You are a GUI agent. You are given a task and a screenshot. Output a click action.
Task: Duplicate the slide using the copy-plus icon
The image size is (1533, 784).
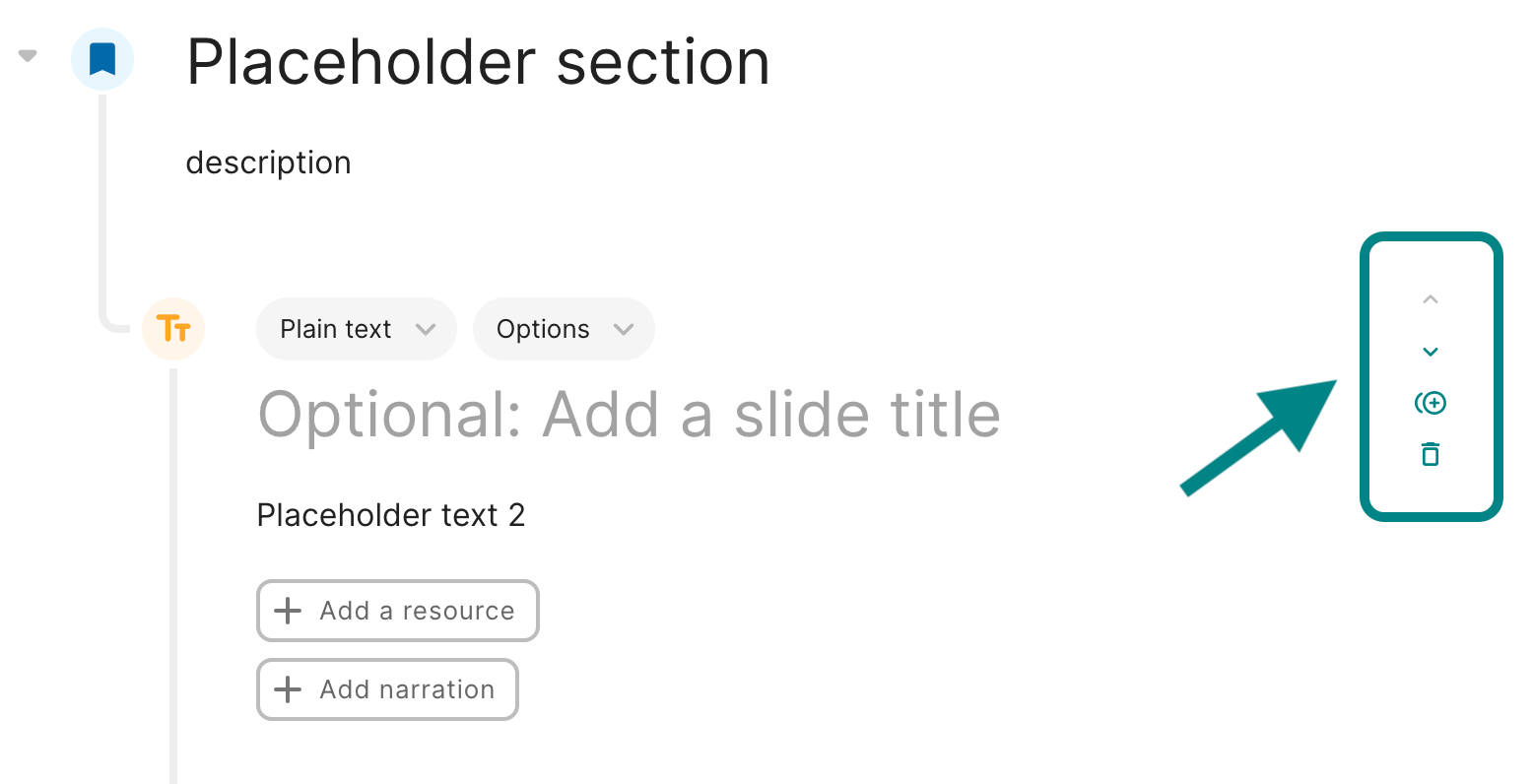click(x=1431, y=403)
